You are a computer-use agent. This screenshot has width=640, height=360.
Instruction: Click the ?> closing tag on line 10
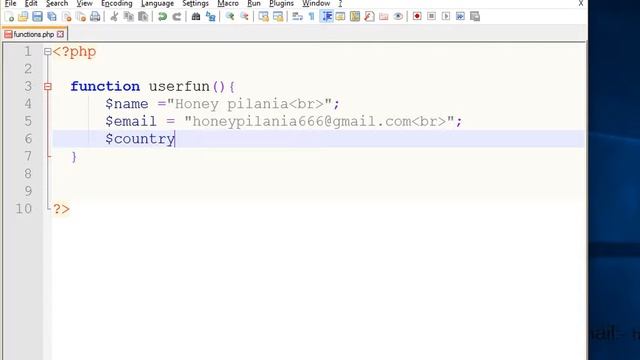point(61,209)
